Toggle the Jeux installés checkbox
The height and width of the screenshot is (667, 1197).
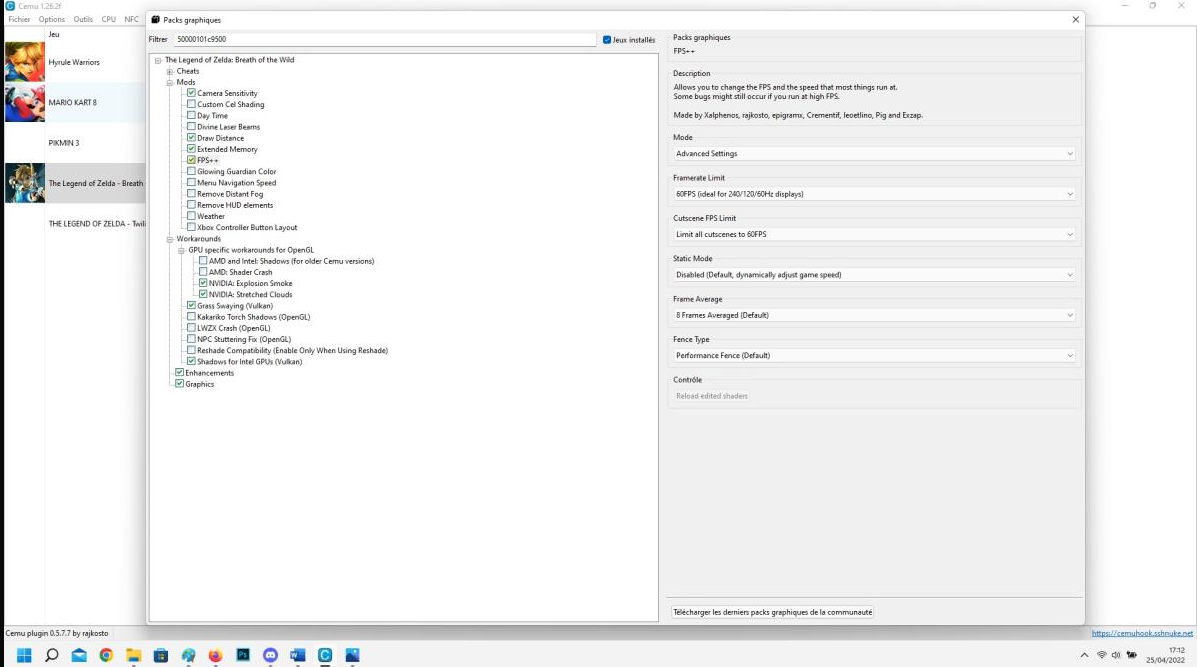pyautogui.click(x=607, y=40)
